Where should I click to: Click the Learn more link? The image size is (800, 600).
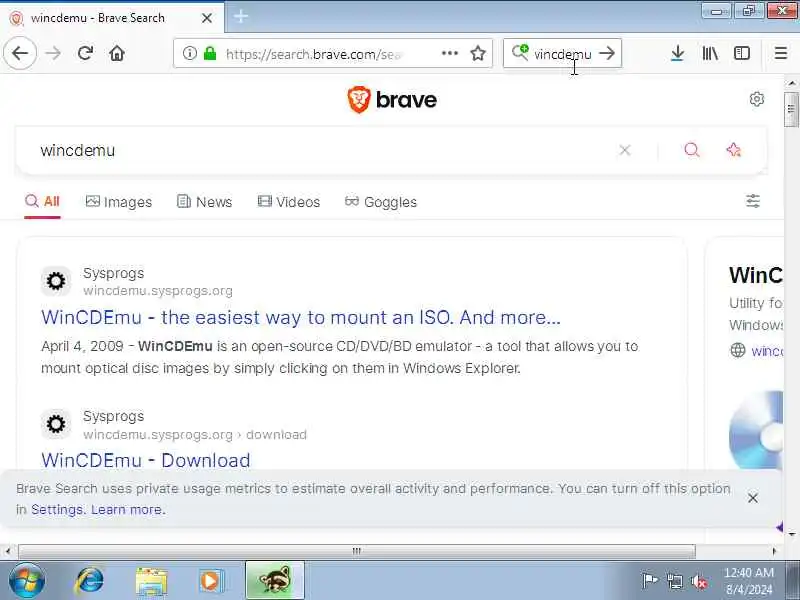pos(127,509)
